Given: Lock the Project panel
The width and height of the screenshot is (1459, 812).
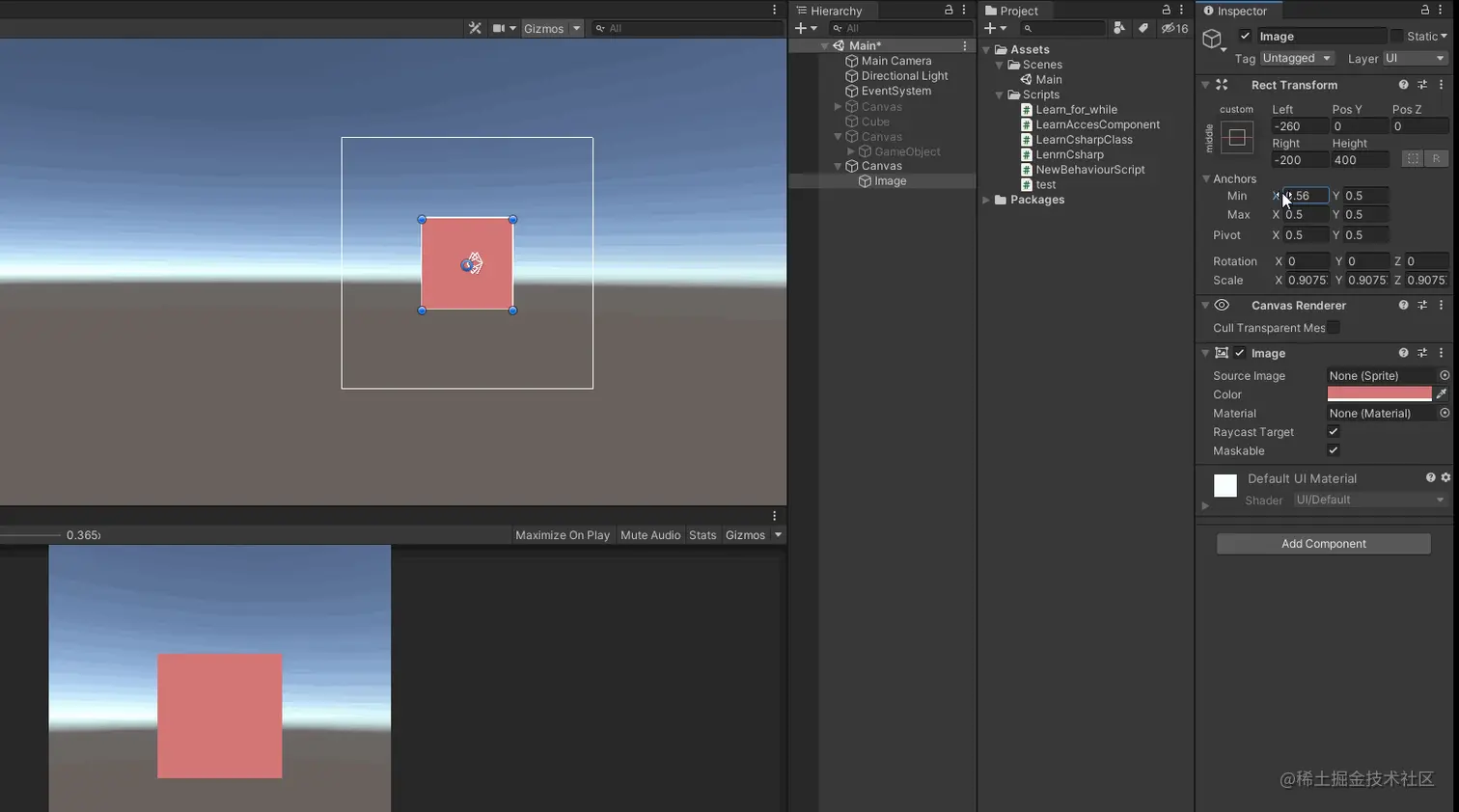Looking at the screenshot, I should tap(1166, 10).
